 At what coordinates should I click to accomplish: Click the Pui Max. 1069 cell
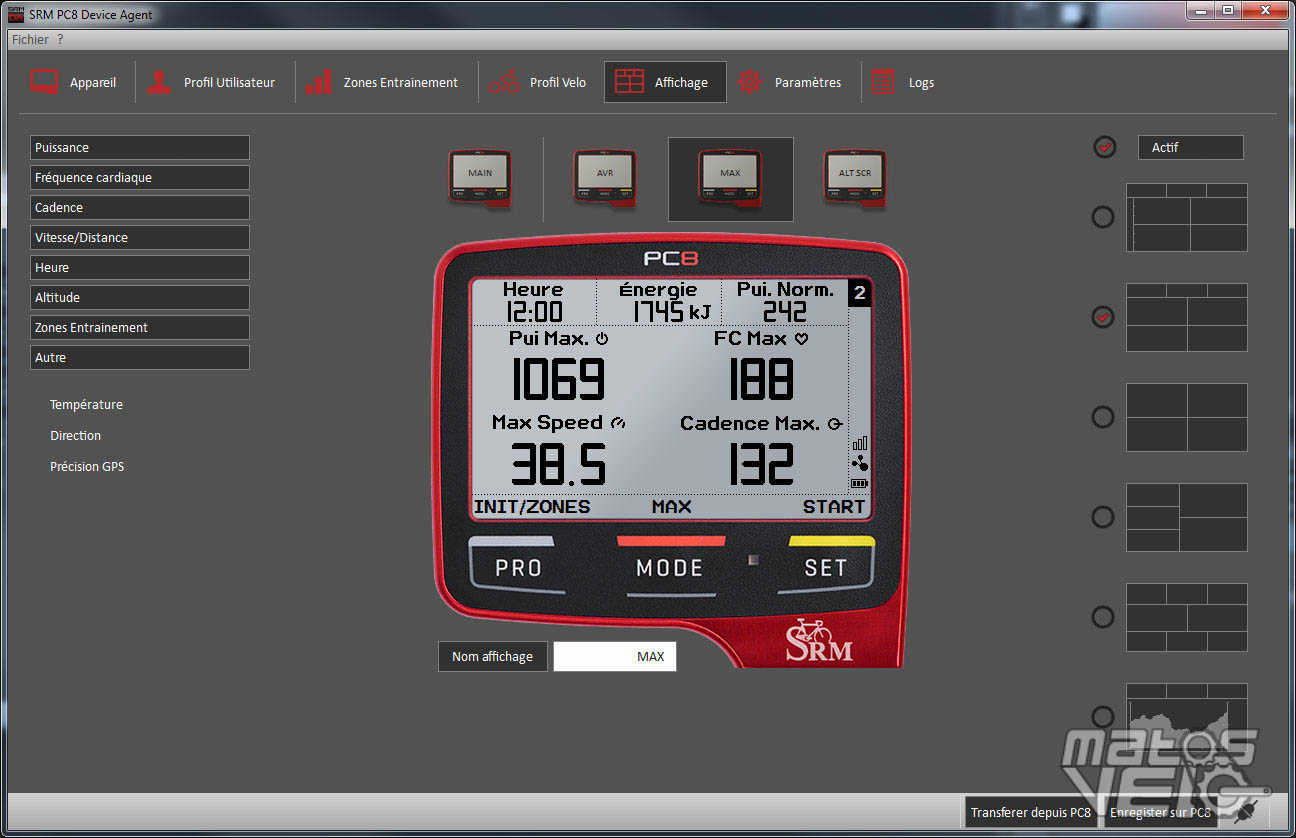click(559, 367)
